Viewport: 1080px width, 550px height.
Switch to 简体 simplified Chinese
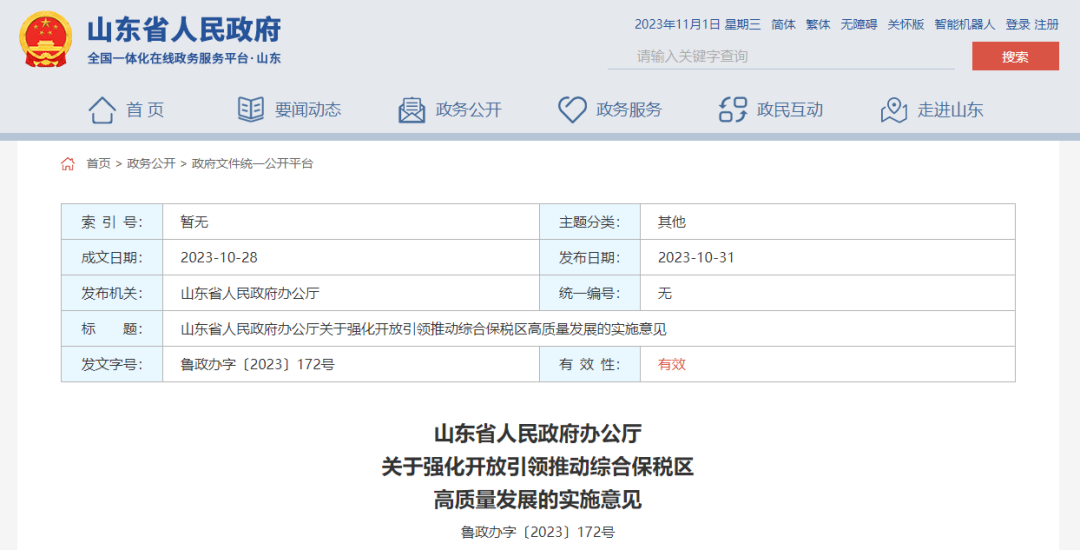coord(783,24)
